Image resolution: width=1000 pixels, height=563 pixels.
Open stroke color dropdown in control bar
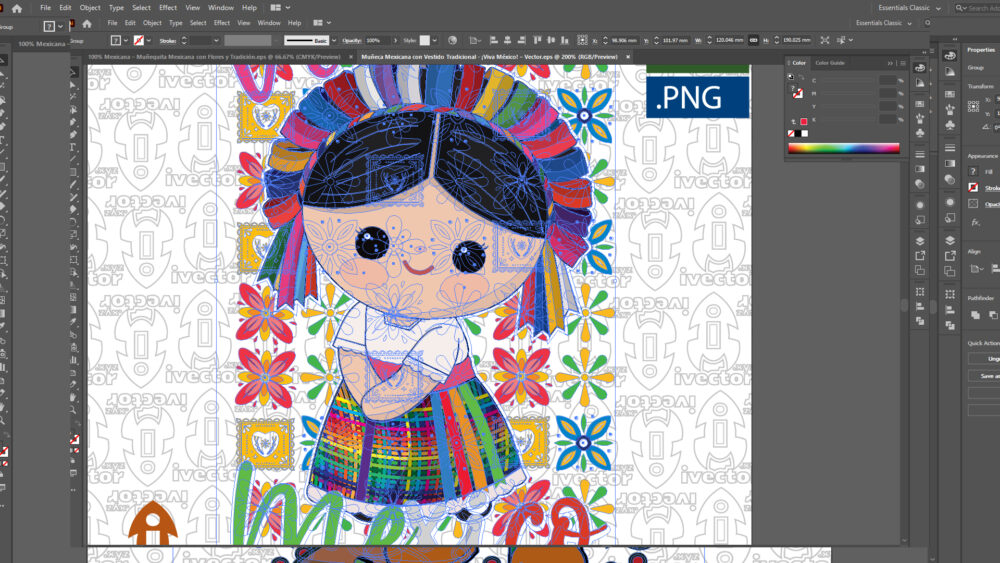(149, 40)
